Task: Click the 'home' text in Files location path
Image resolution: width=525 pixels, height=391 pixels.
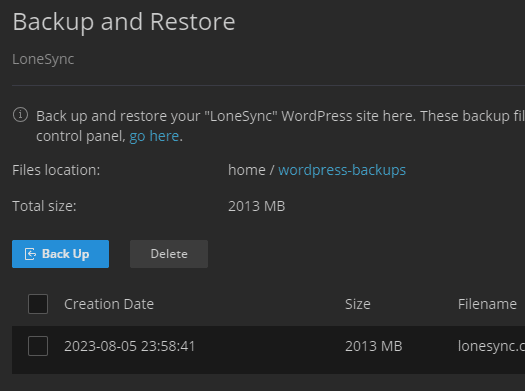Action: click(247, 170)
